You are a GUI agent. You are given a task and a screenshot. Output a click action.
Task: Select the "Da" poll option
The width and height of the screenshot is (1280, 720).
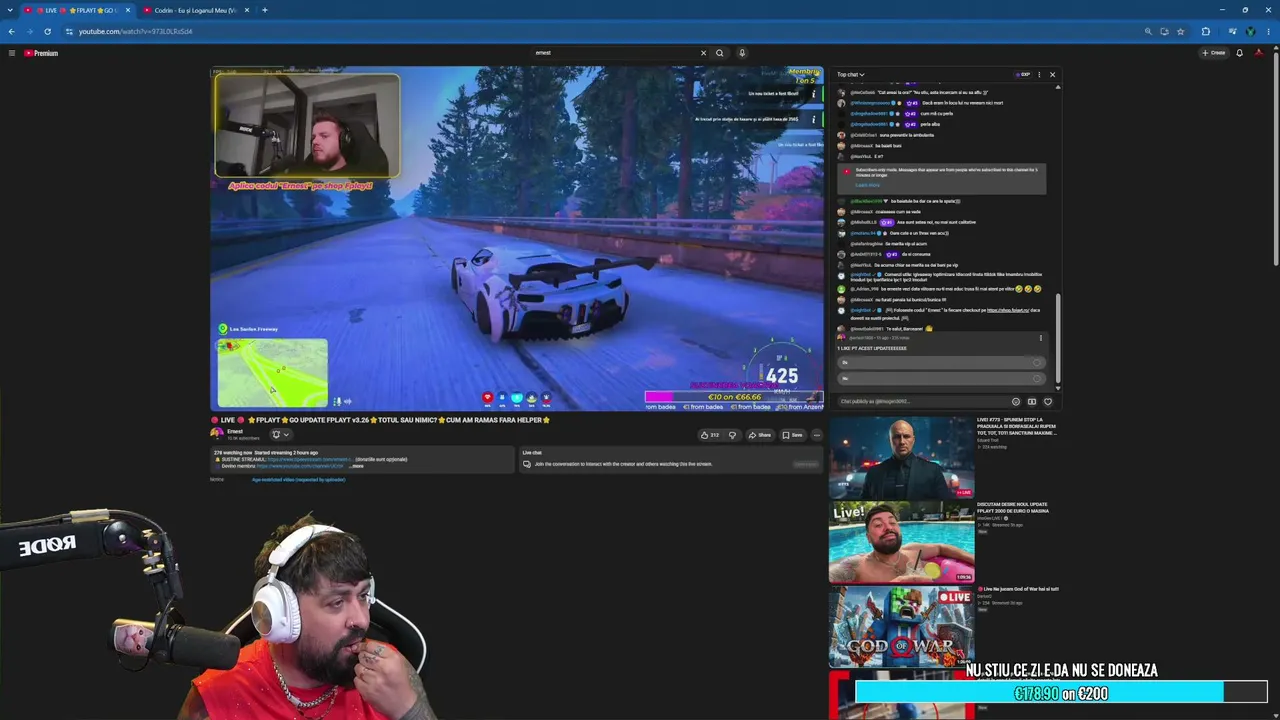[x=941, y=362]
